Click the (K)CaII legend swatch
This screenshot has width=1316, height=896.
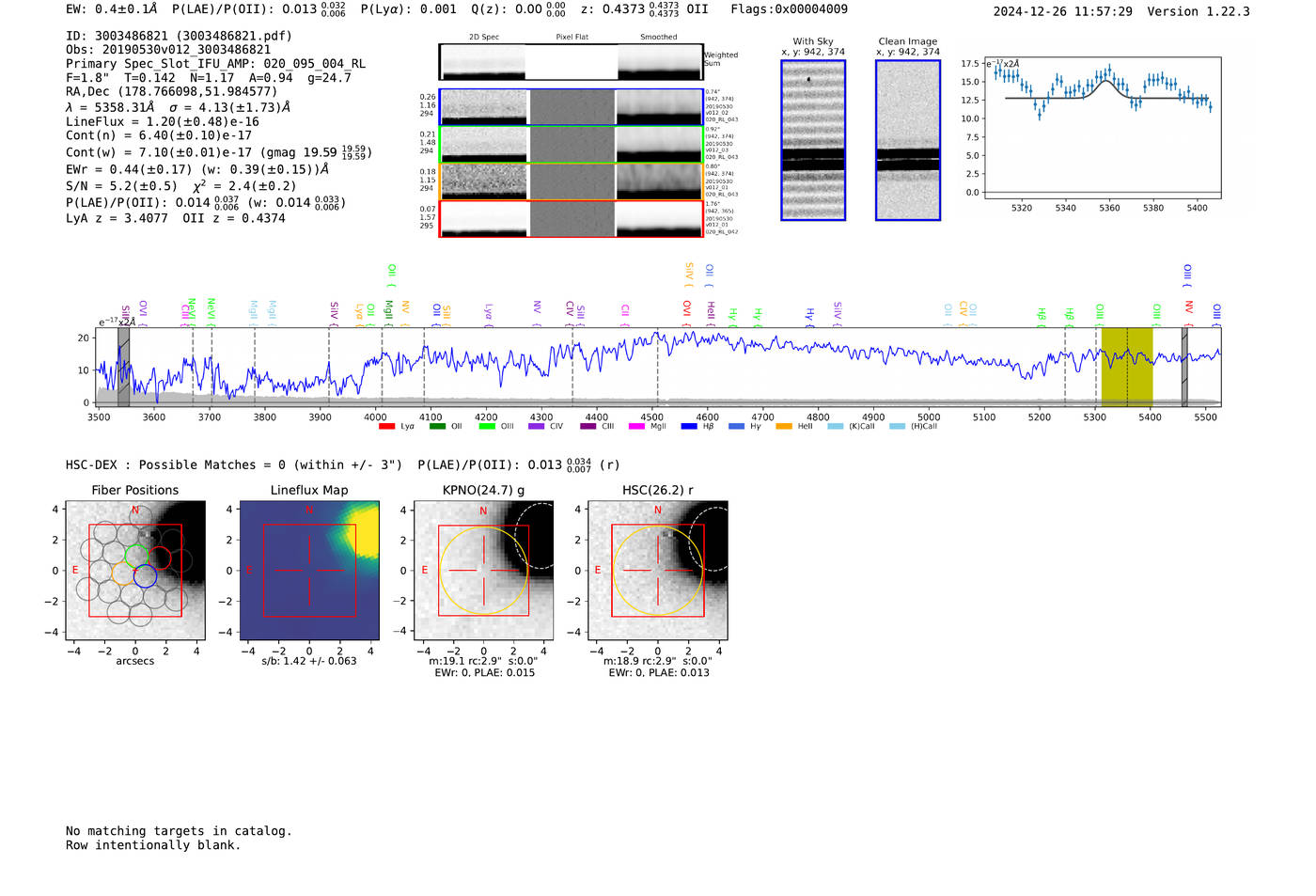[836, 427]
